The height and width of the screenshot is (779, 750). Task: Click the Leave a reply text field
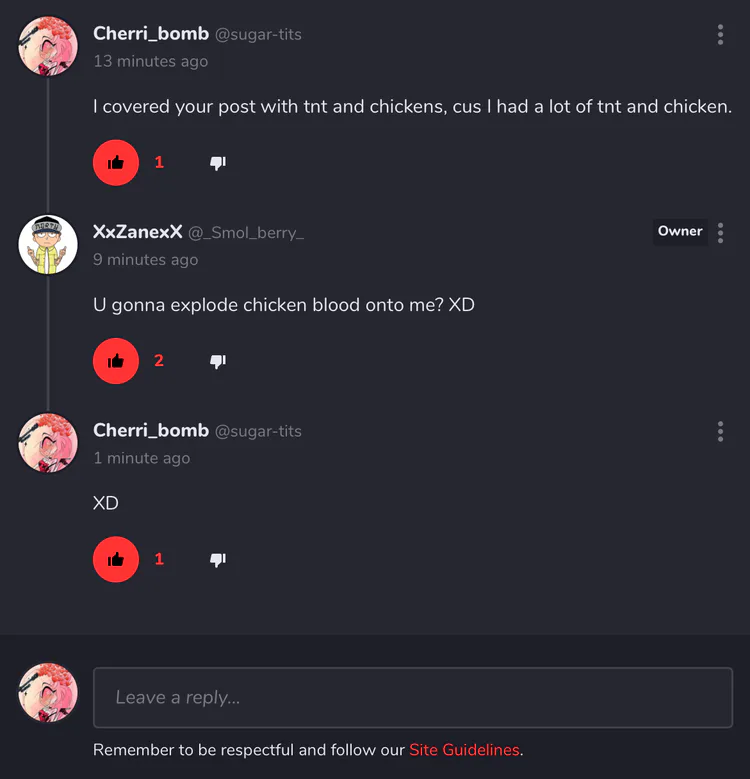tap(412, 697)
